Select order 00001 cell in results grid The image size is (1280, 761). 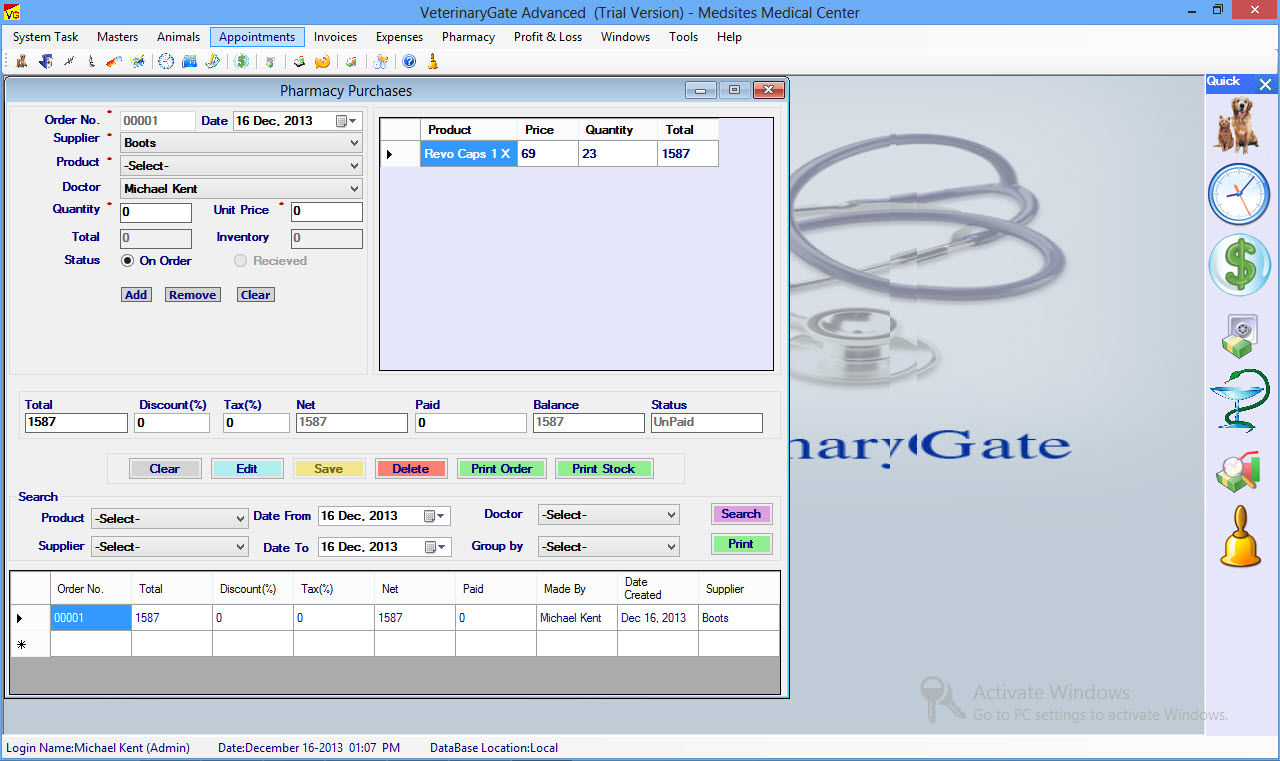[x=91, y=618]
